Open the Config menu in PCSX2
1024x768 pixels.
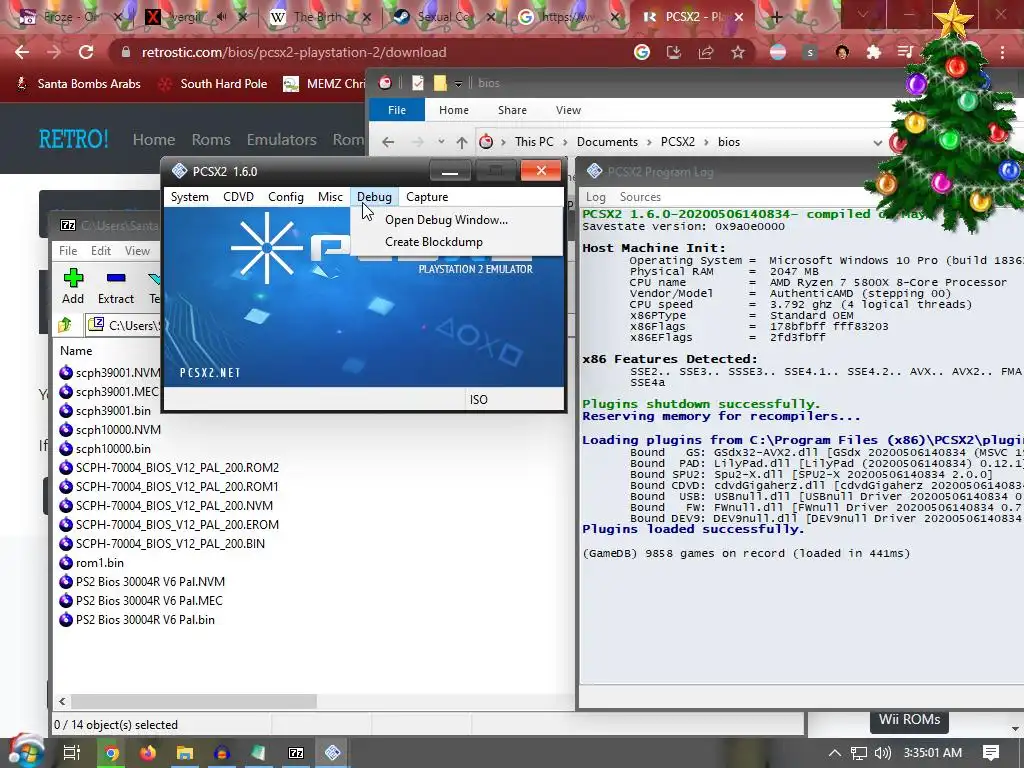click(286, 197)
